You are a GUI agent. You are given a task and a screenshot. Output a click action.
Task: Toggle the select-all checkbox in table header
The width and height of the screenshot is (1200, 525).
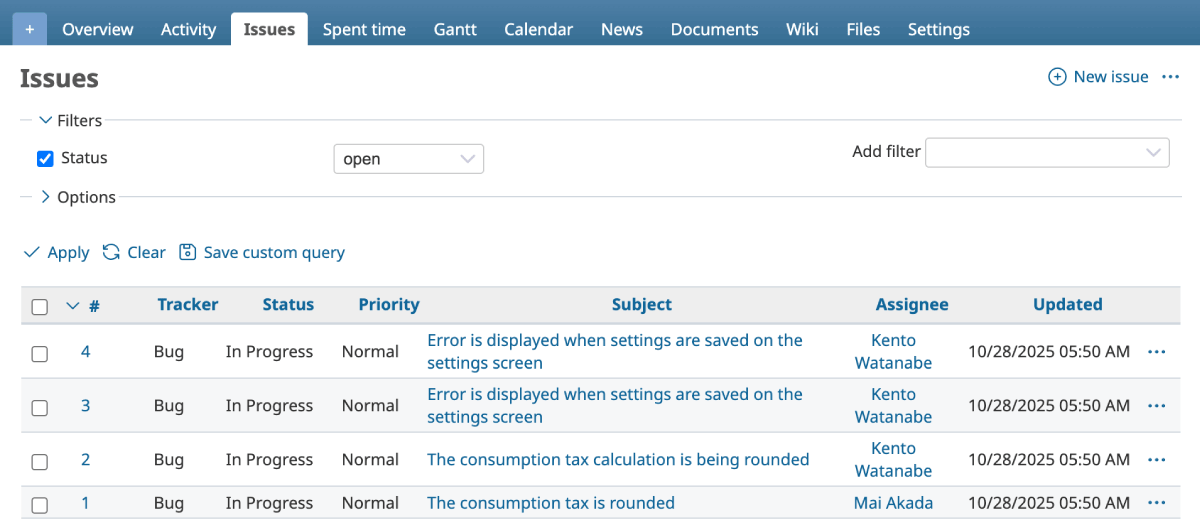[x=40, y=306]
